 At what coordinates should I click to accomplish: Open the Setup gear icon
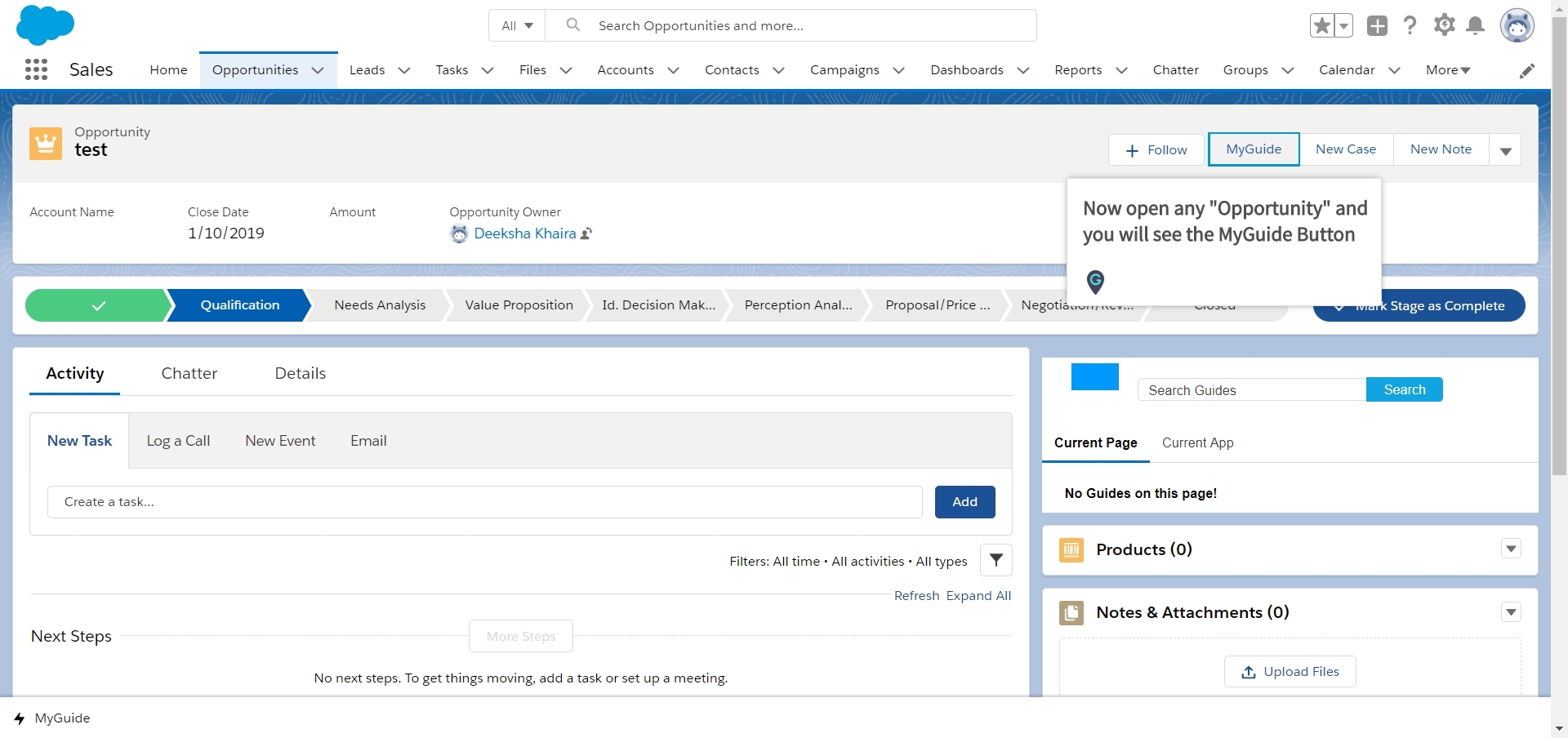pos(1444,25)
